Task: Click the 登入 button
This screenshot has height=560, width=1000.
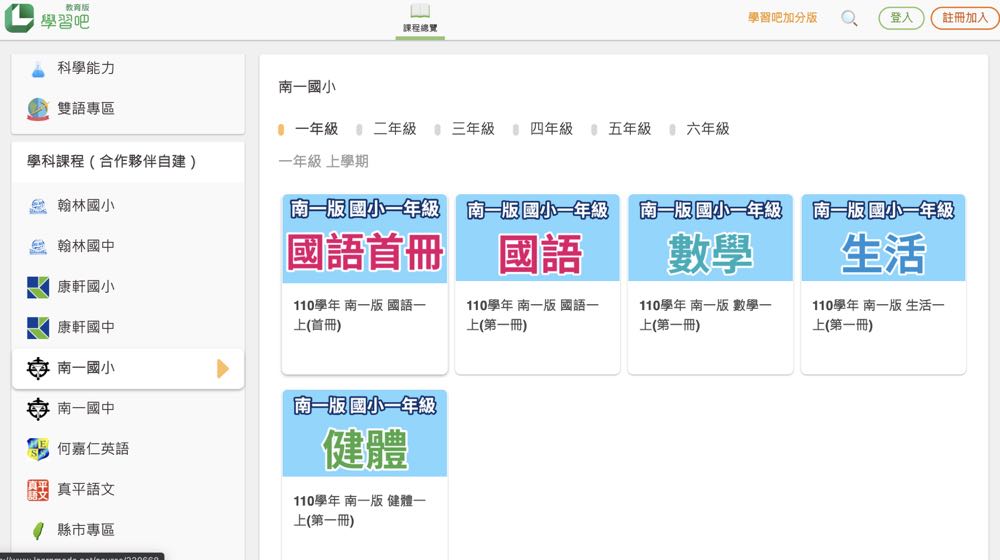Action: 901,18
